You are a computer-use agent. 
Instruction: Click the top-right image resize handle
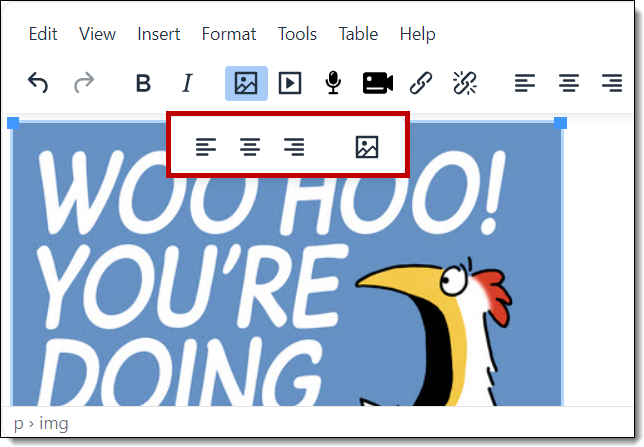tap(560, 123)
